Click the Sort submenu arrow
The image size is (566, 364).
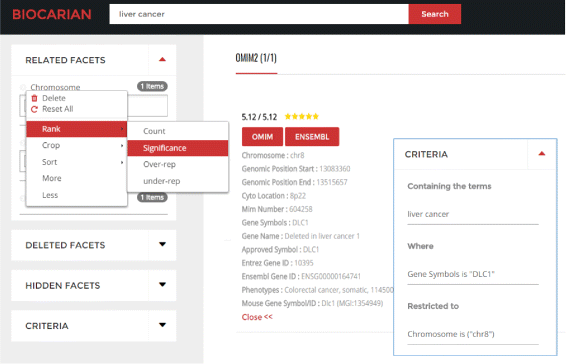pos(122,162)
